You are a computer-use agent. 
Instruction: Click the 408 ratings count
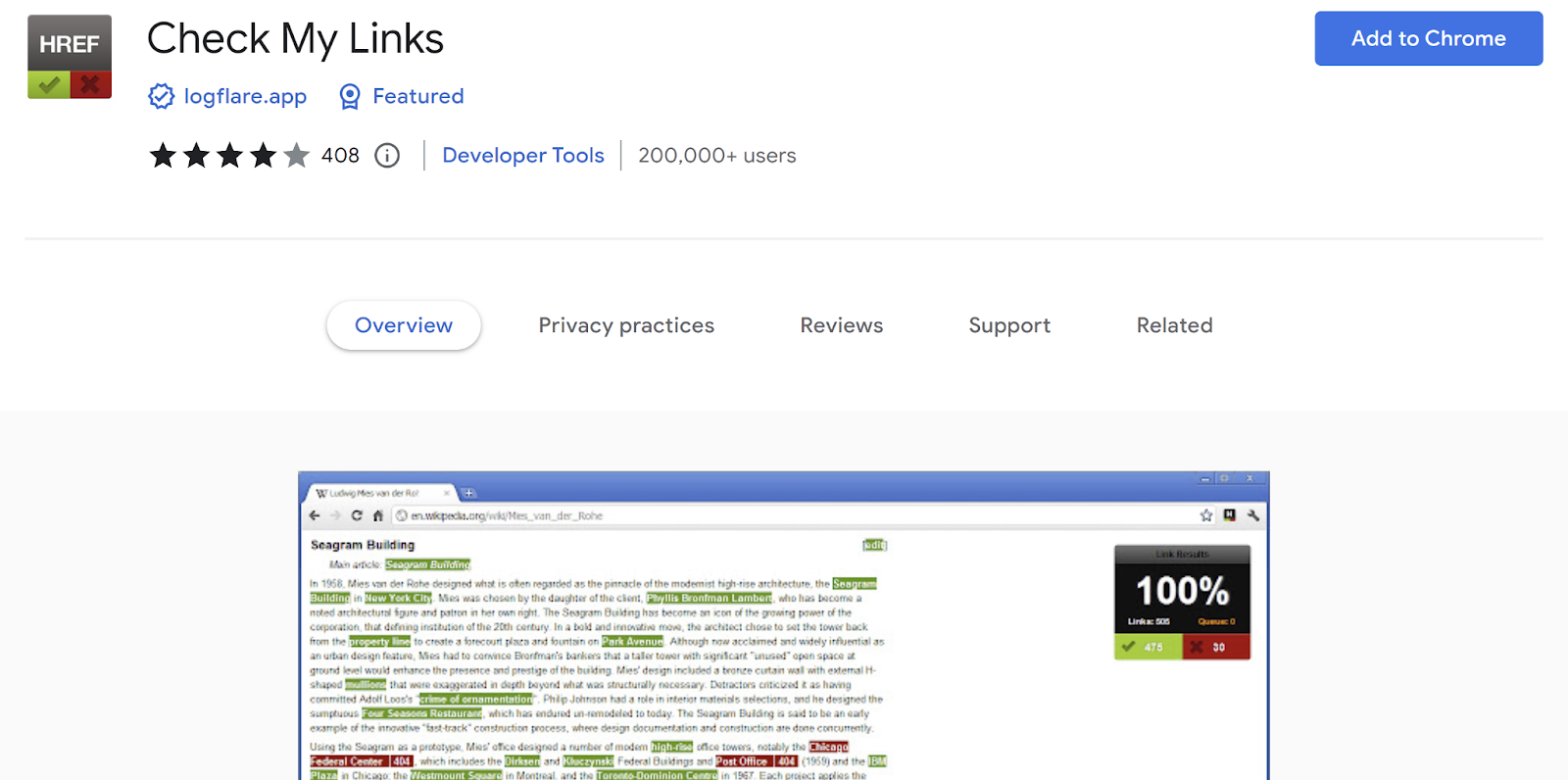point(340,156)
